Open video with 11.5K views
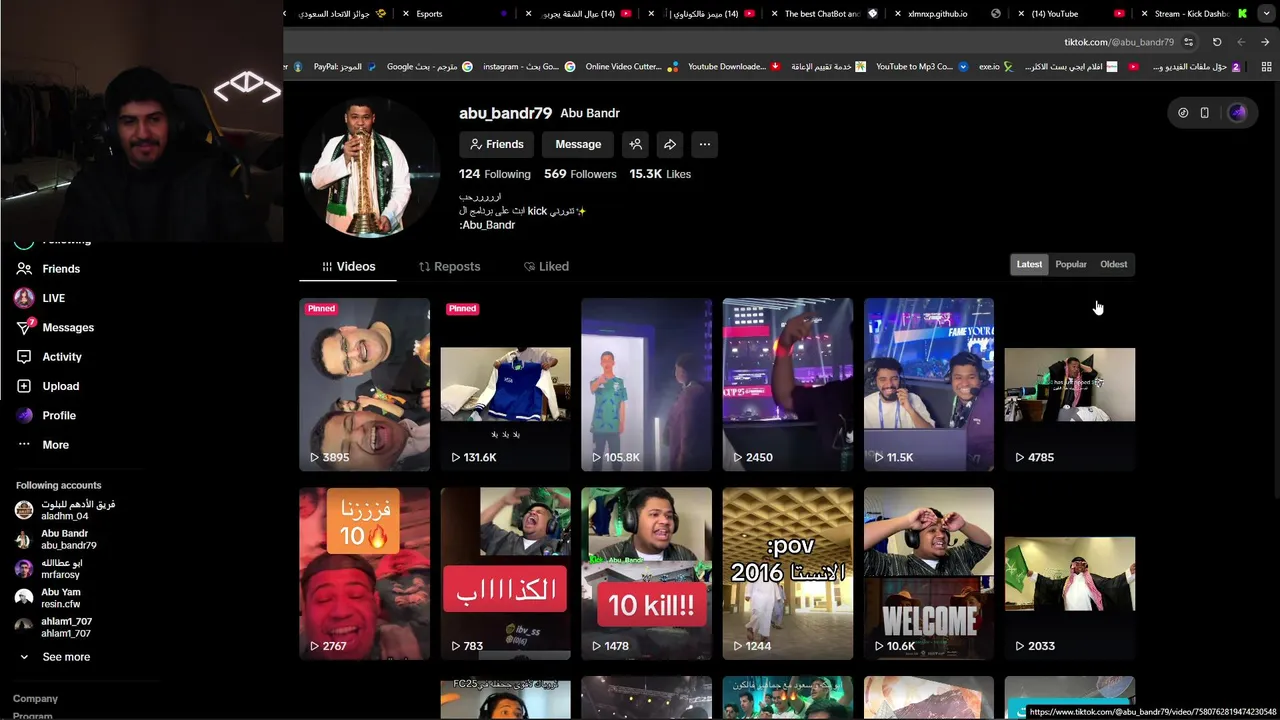This screenshot has height=720, width=1280. (929, 384)
